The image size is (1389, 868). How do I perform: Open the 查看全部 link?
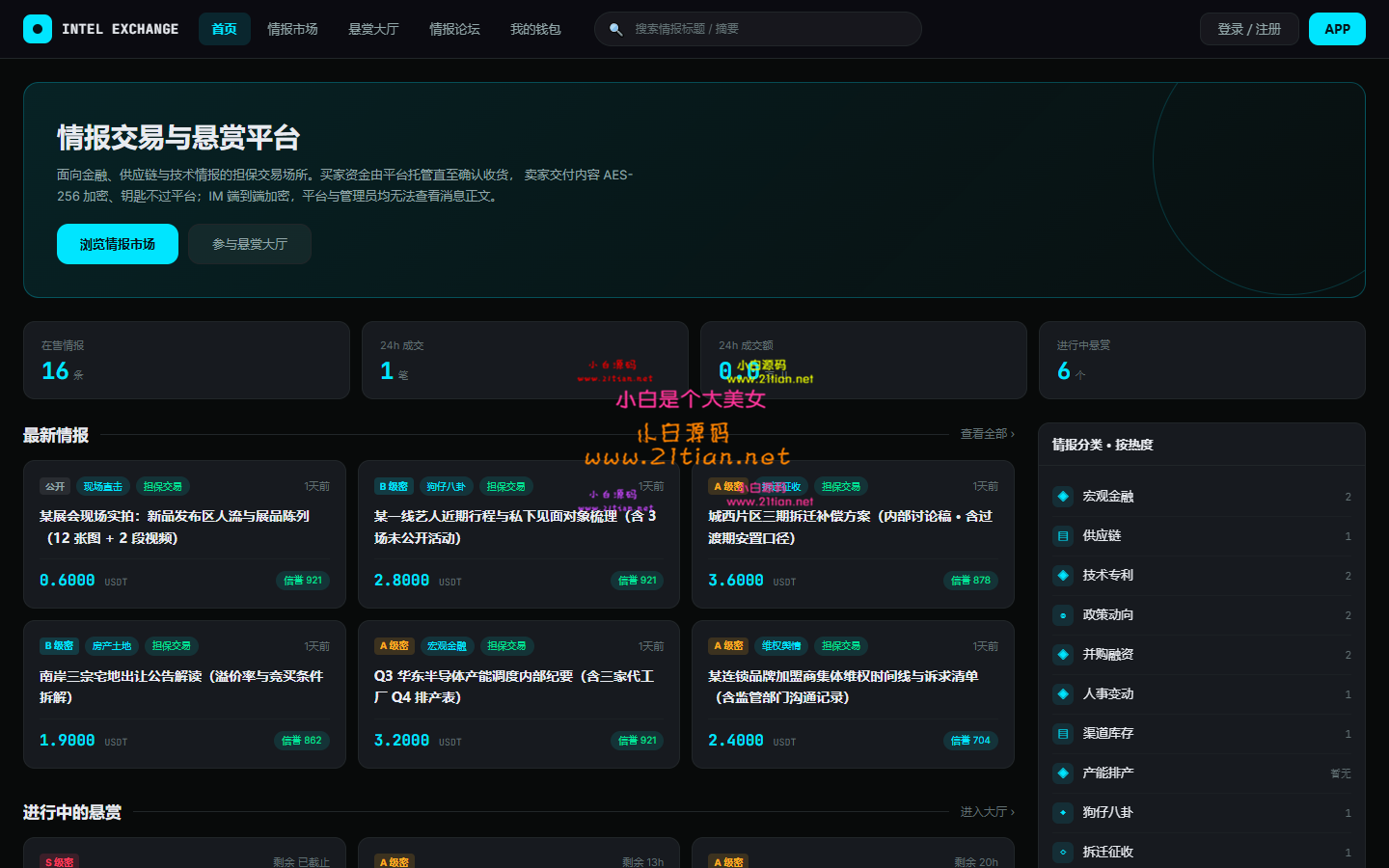tap(987, 434)
